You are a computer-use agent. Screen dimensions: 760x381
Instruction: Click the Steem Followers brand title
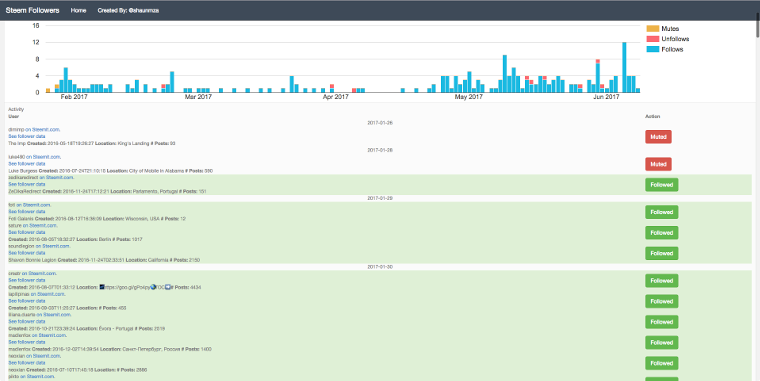32,10
